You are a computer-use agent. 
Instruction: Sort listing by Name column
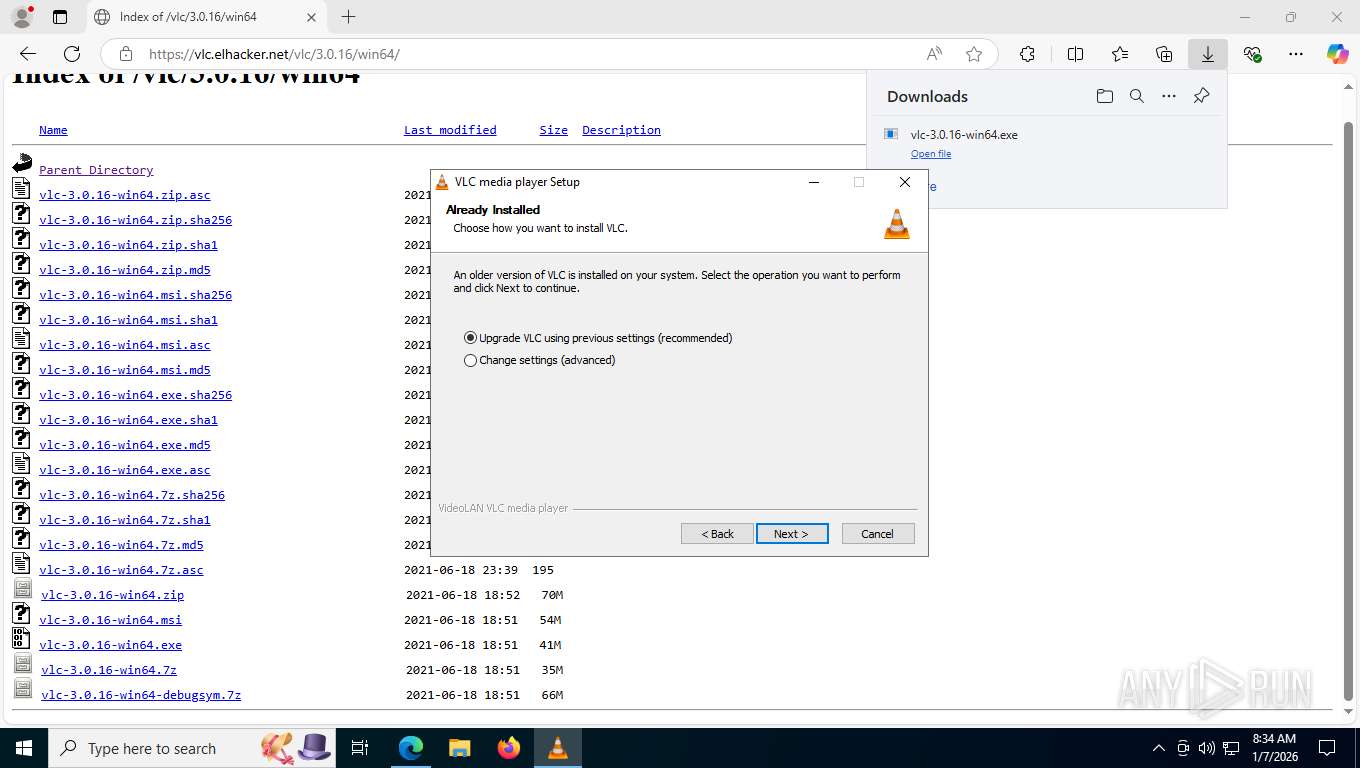[x=53, y=130]
